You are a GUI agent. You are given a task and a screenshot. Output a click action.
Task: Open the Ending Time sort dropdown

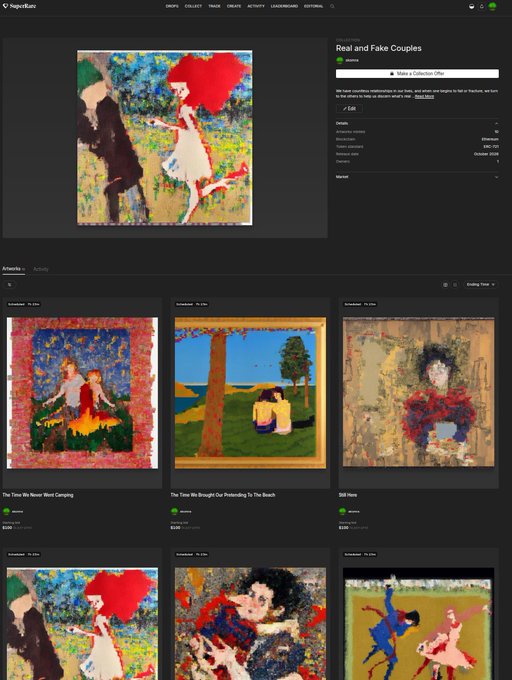pos(480,284)
